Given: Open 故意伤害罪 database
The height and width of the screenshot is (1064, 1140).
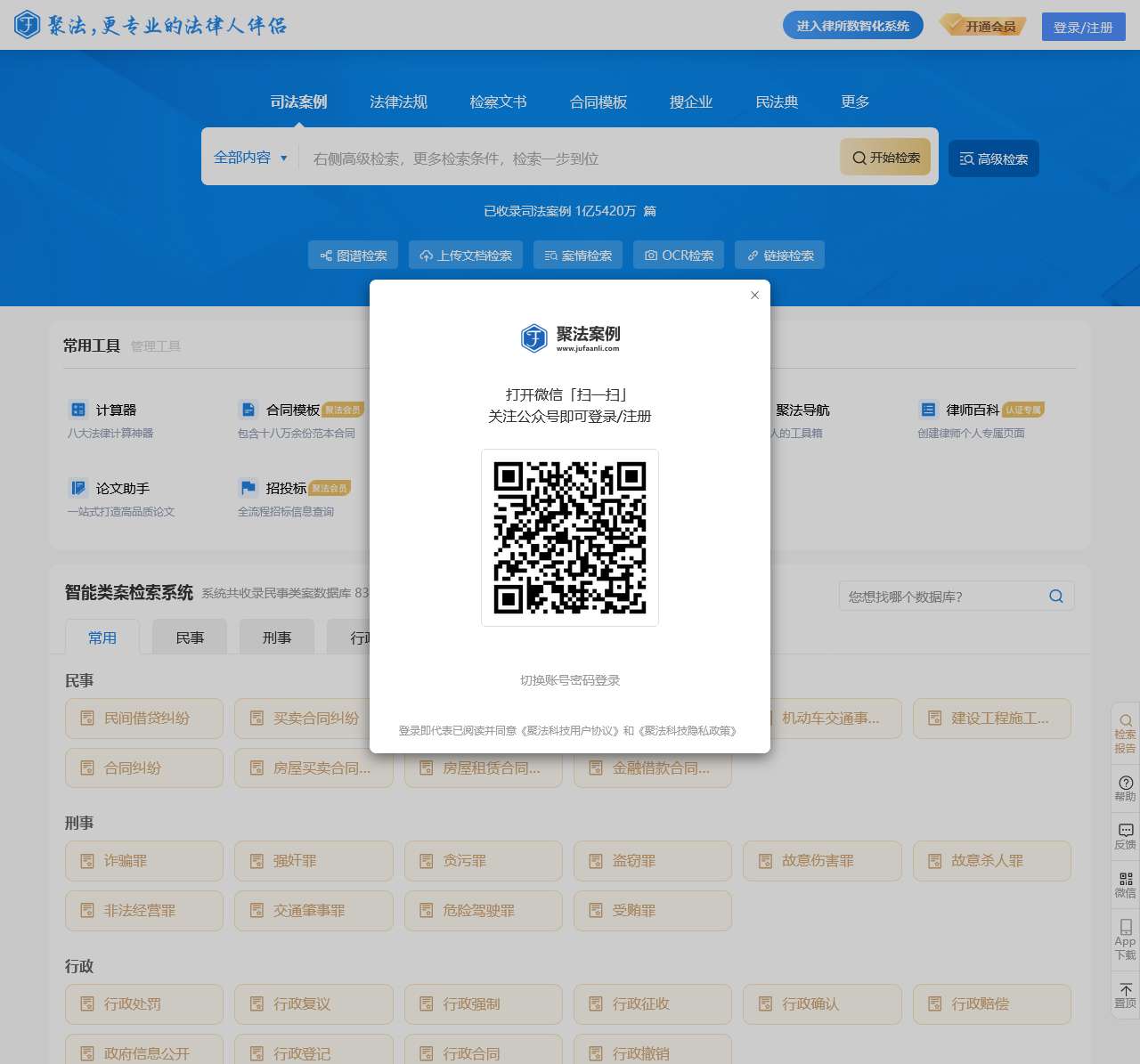Looking at the screenshot, I should click(822, 861).
